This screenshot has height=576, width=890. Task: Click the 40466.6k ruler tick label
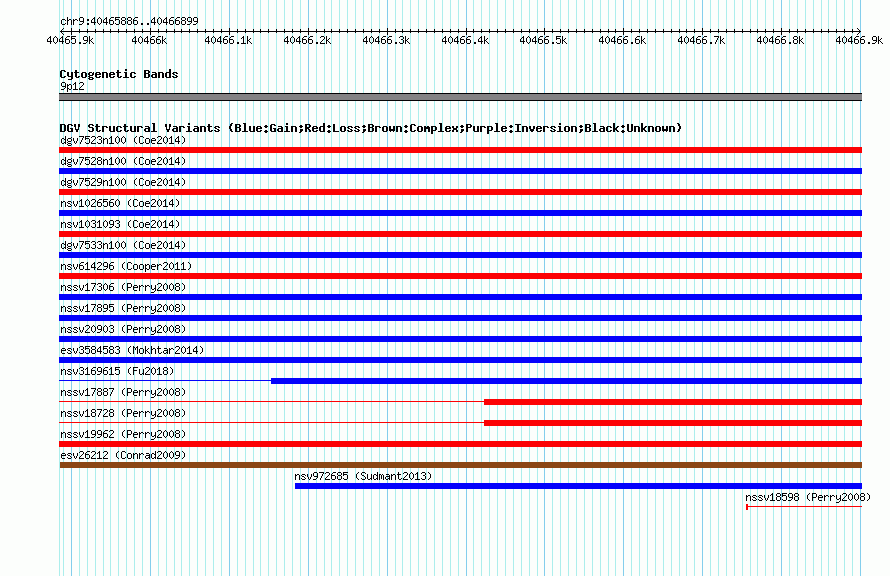click(x=622, y=40)
